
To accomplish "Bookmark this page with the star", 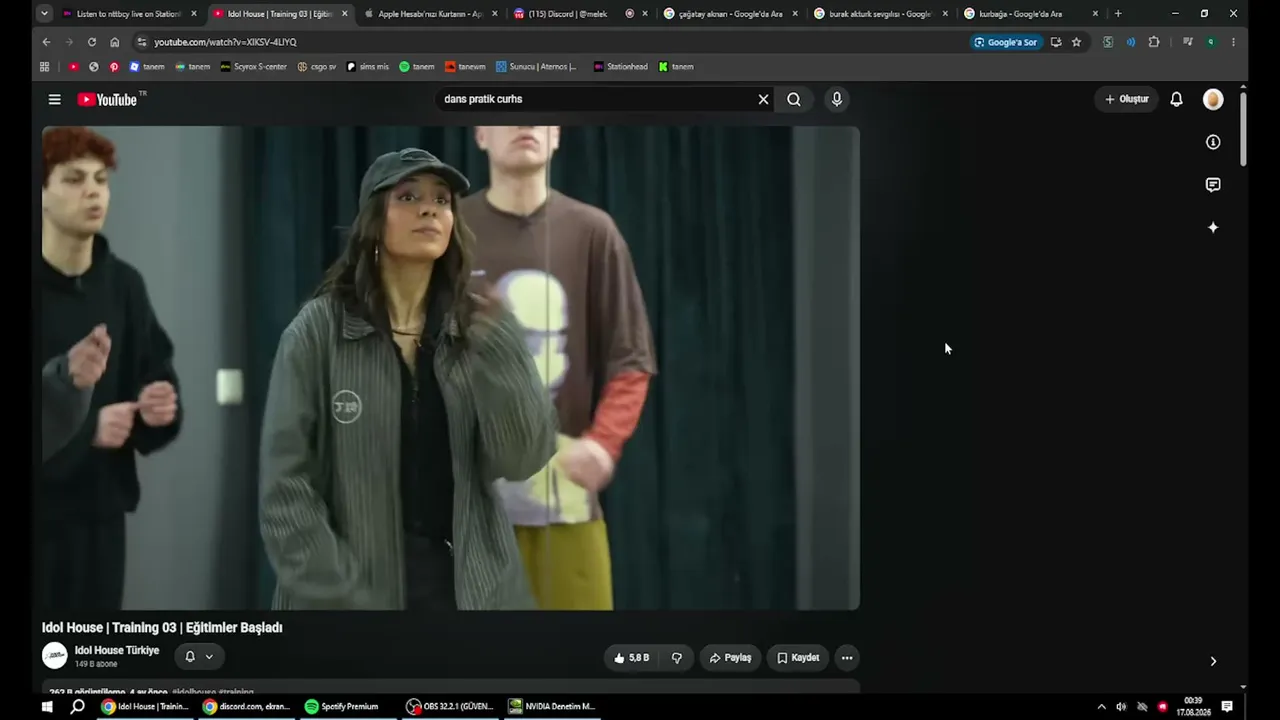I will pos(1076,42).
